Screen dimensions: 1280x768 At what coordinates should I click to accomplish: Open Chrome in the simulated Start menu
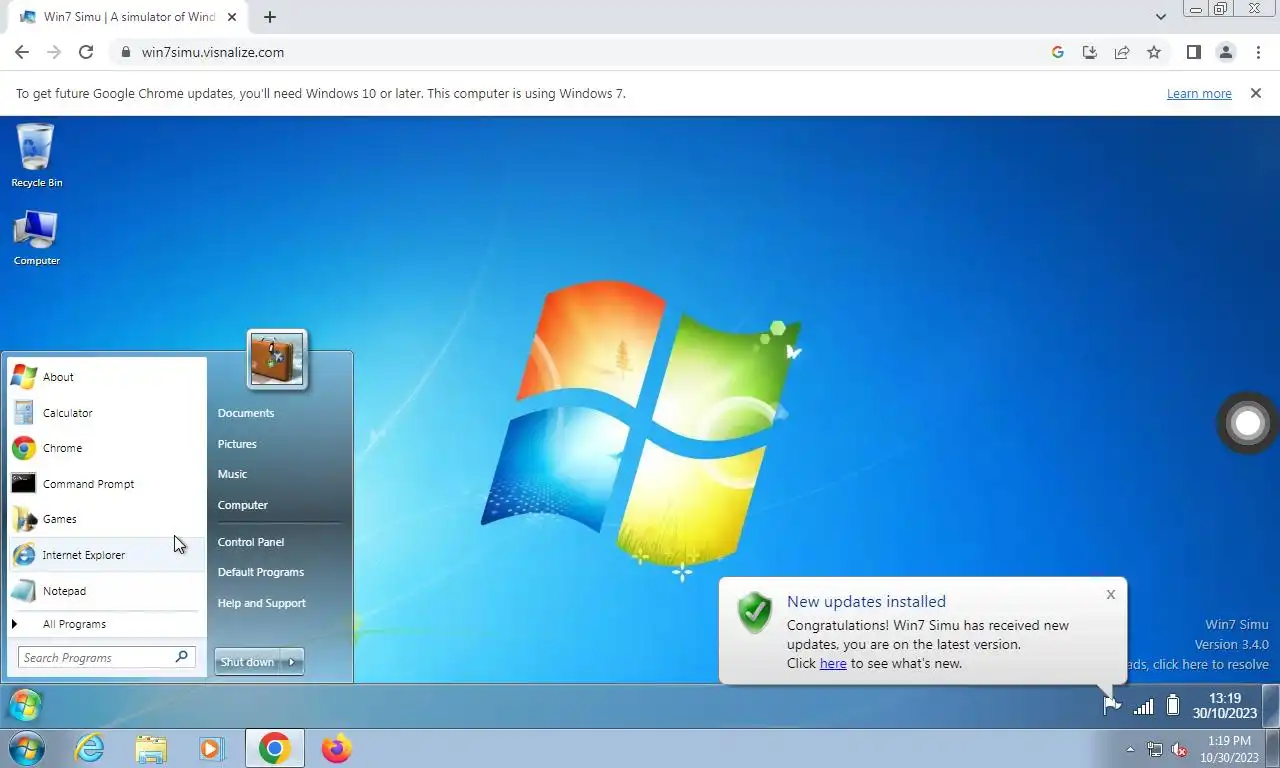pyautogui.click(x=107, y=448)
